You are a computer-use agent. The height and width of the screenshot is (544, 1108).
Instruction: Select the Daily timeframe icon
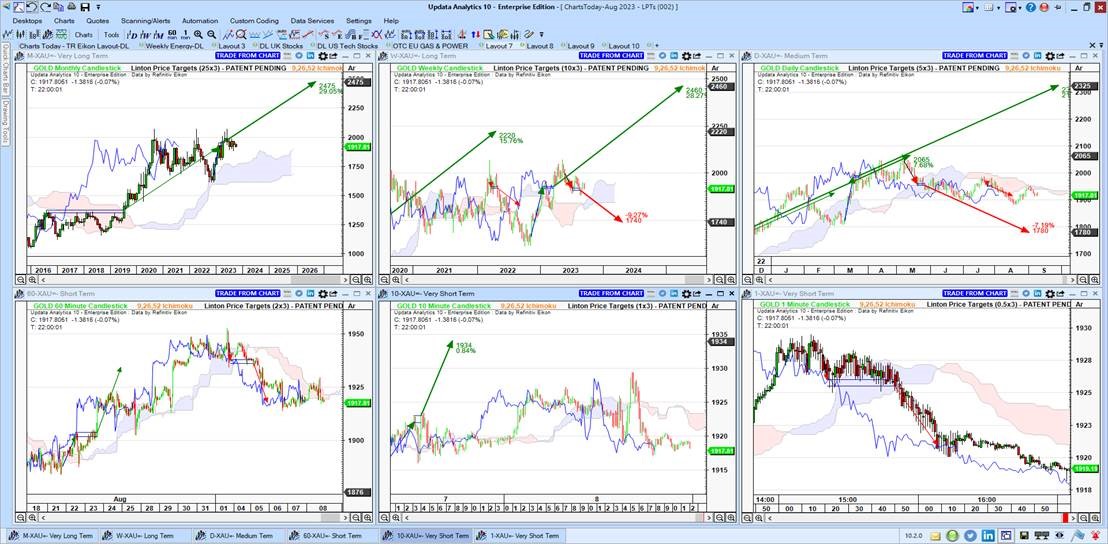(x=133, y=35)
